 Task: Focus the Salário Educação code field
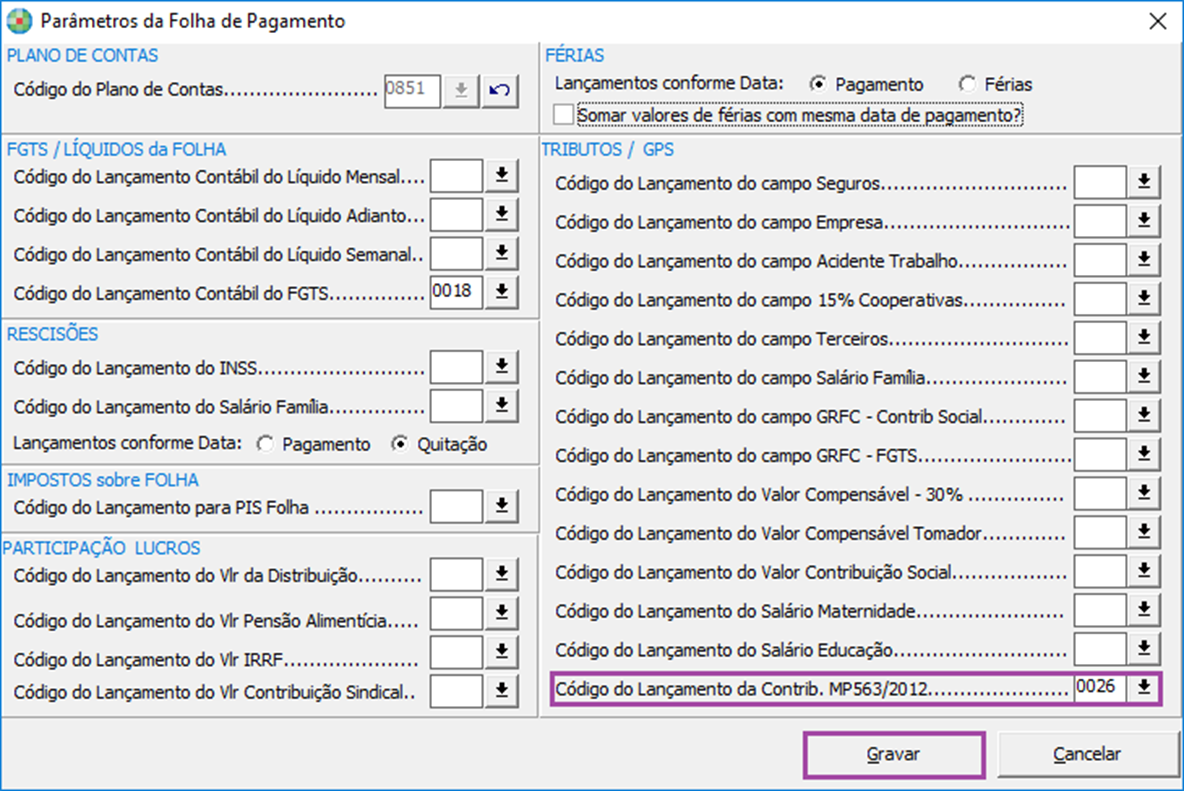pos(1100,649)
